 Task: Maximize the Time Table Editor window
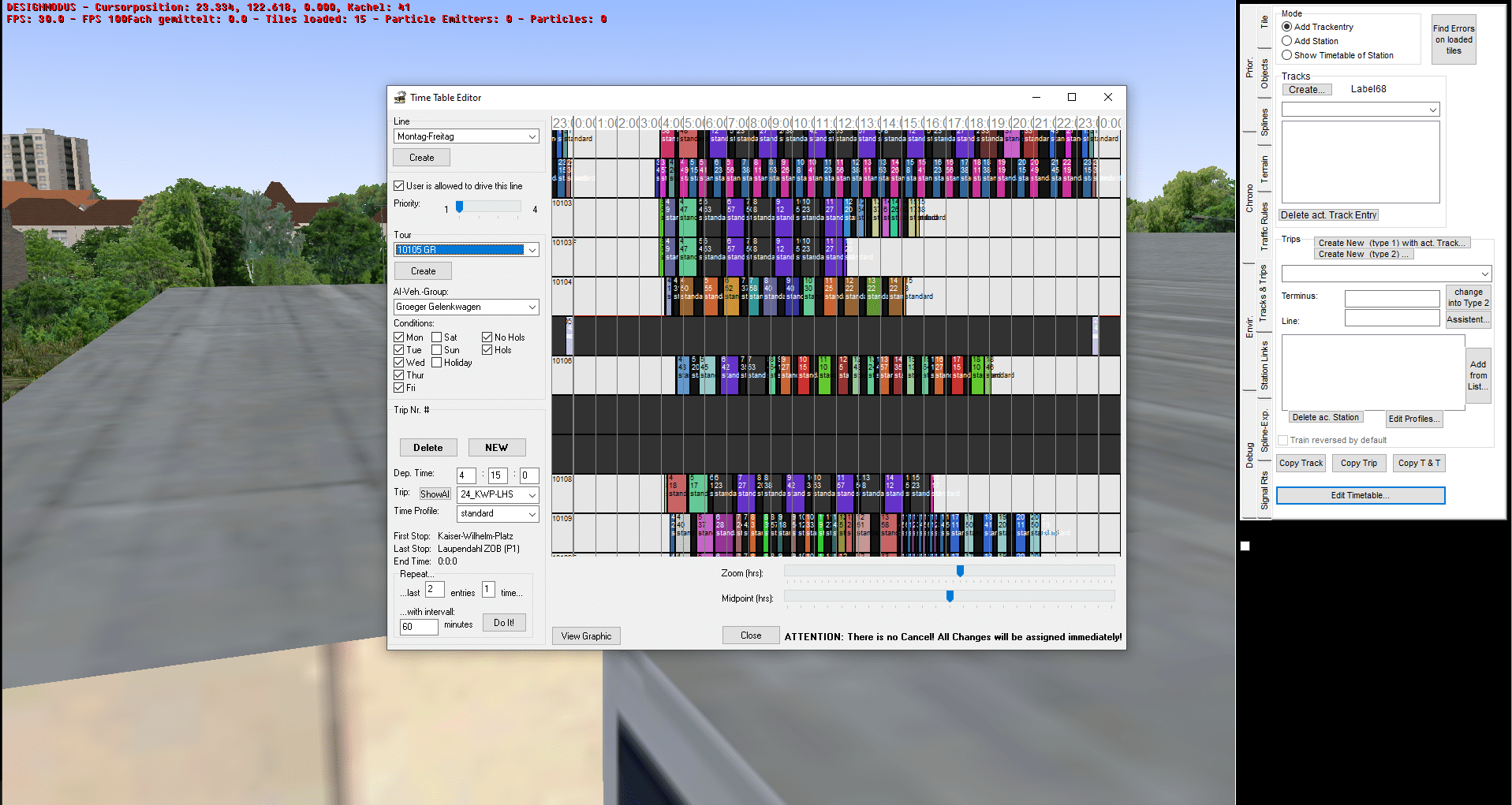point(1071,97)
